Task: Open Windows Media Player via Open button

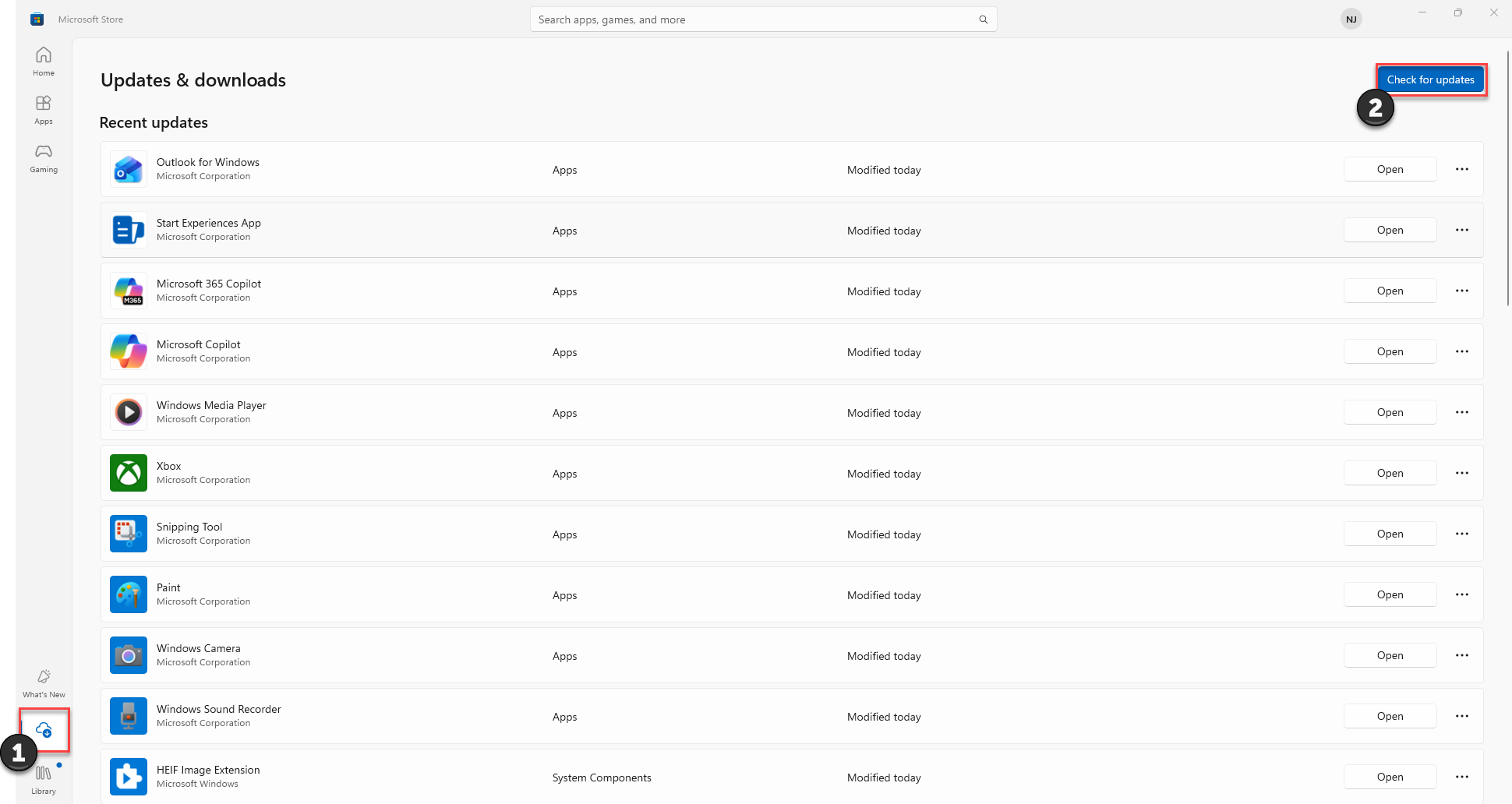Action: tap(1390, 412)
